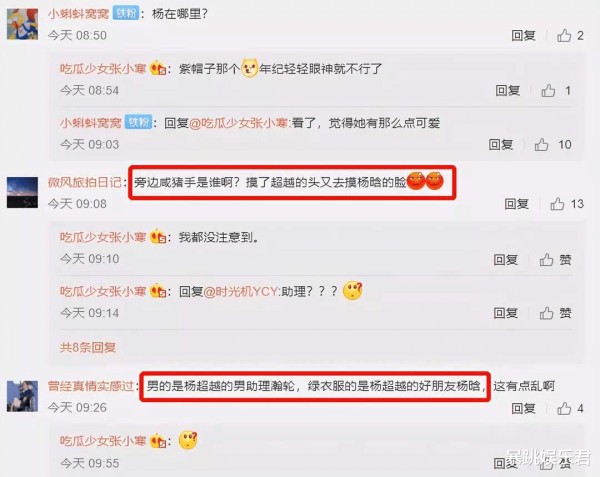Open 微风旅拍日记 user profile name
Screen dimensions: 600x477
(85, 182)
